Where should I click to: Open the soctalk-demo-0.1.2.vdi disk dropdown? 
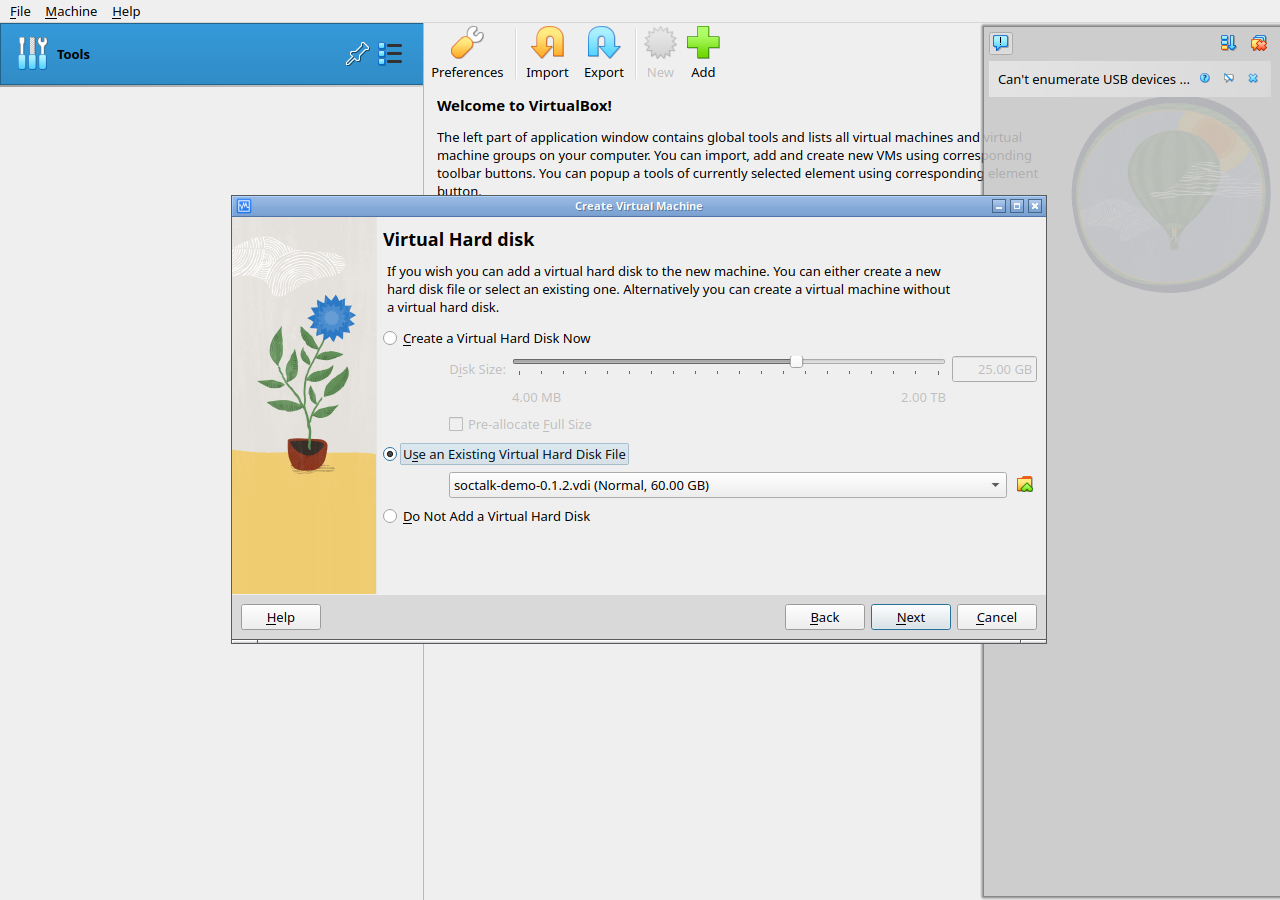(x=728, y=485)
